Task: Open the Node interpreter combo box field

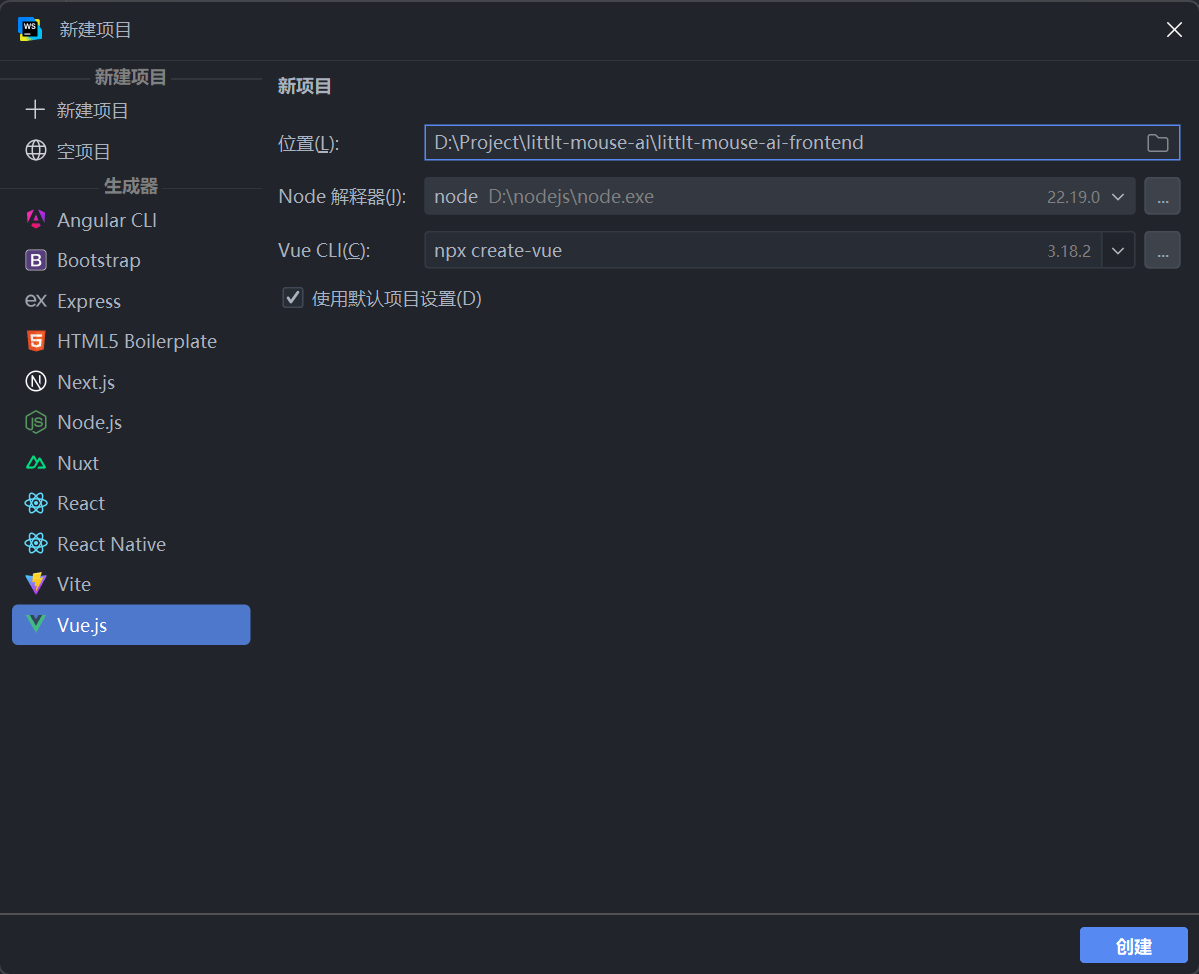Action: [x=779, y=196]
